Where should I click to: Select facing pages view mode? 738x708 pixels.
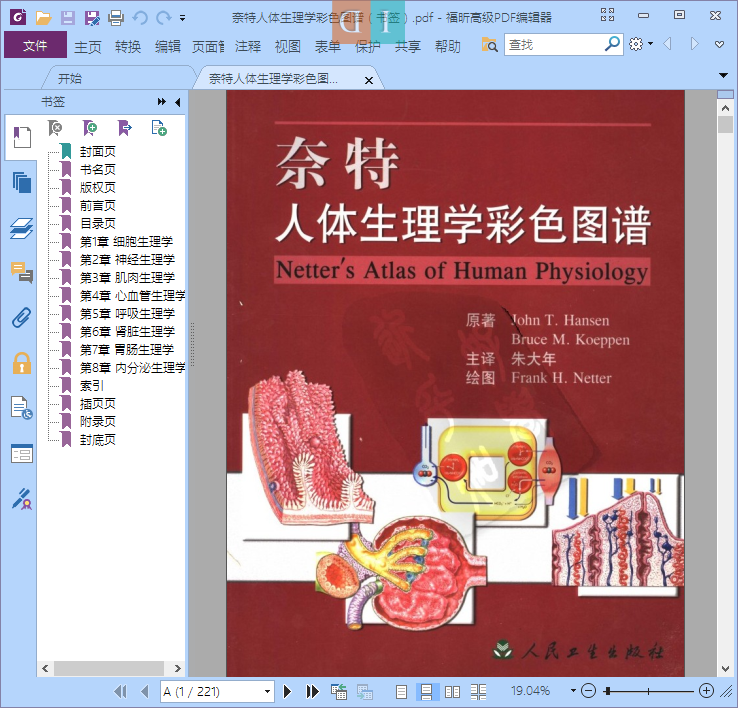(452, 692)
